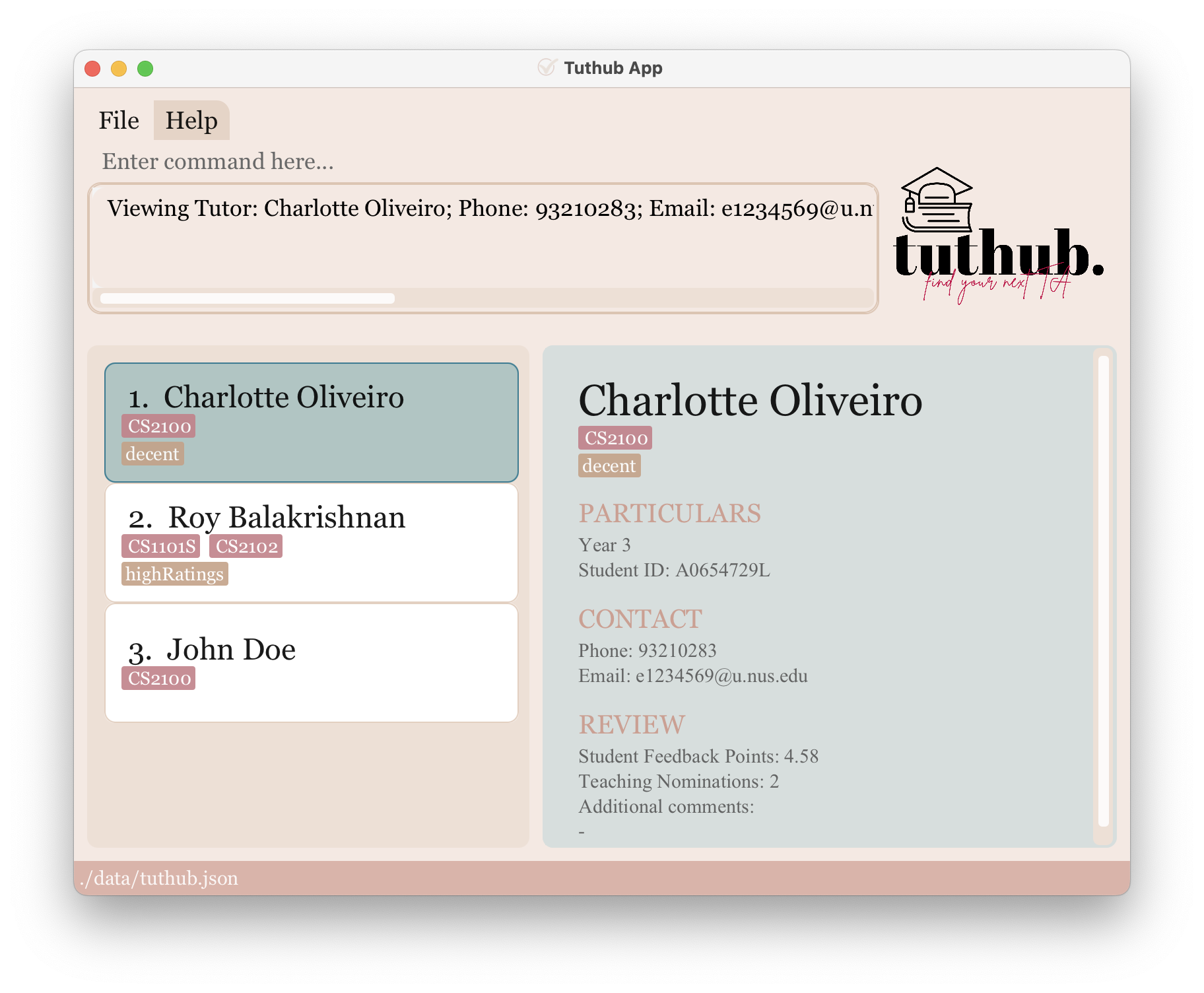The image size is (1204, 993).
Task: Select the Charlotte Oliveiro tutor card
Action: click(312, 423)
